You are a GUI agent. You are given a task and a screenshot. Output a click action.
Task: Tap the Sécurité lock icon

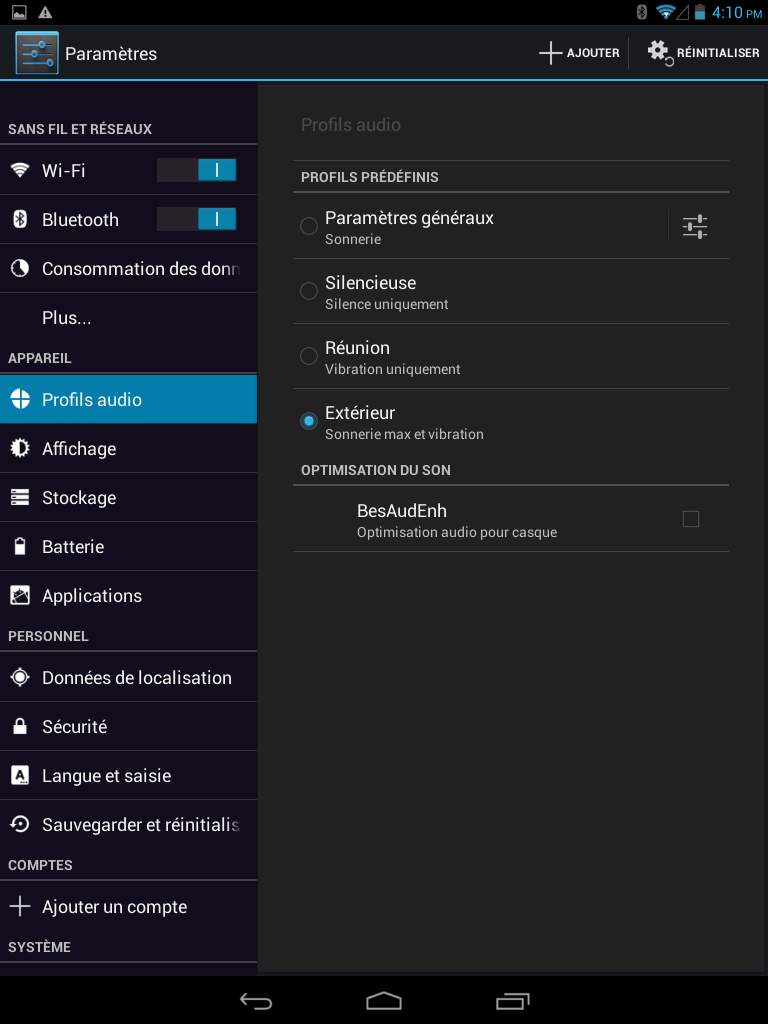[x=20, y=726]
